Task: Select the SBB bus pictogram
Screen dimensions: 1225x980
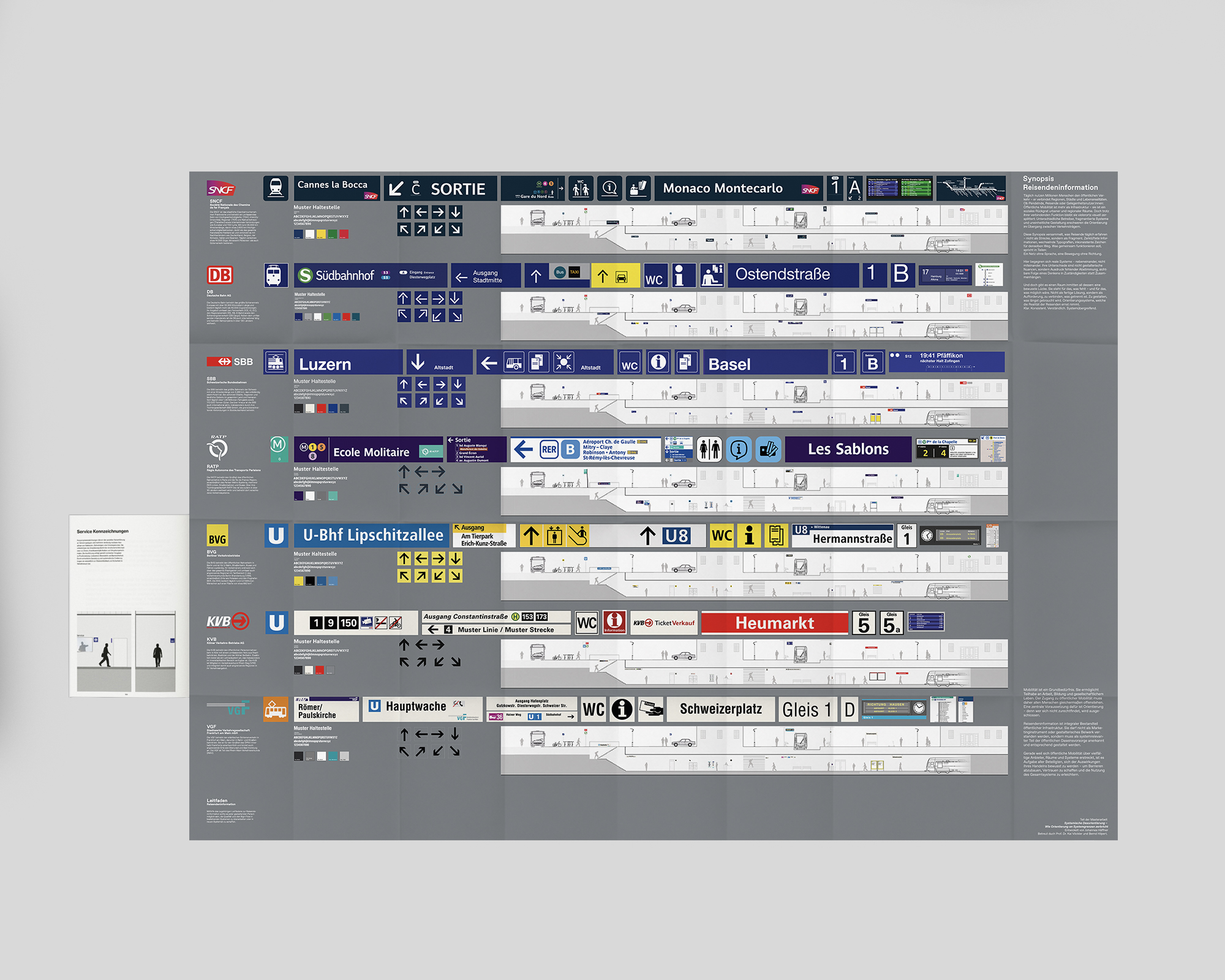Action: pos(514,363)
